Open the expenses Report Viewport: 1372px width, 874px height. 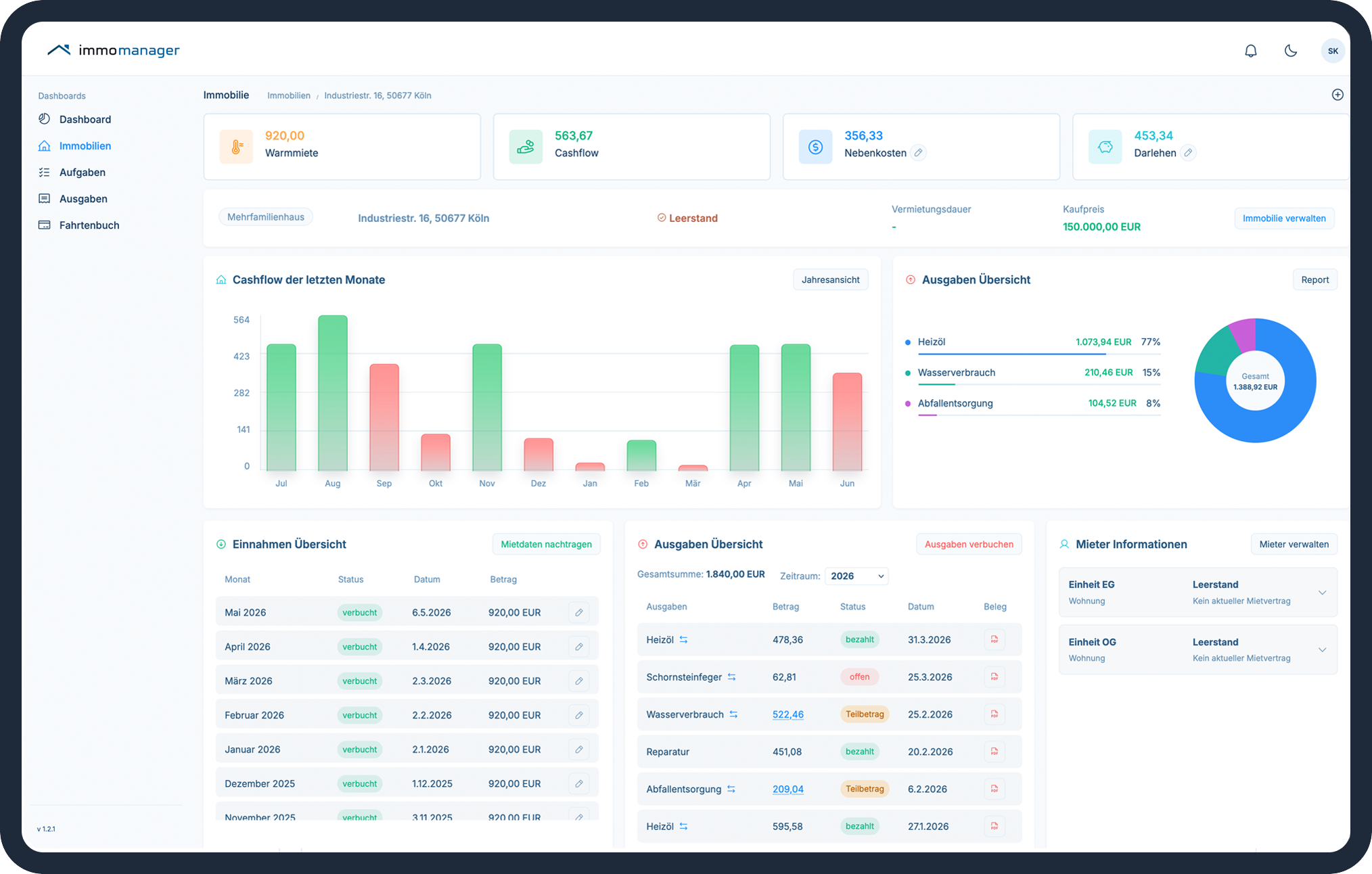(x=1314, y=279)
